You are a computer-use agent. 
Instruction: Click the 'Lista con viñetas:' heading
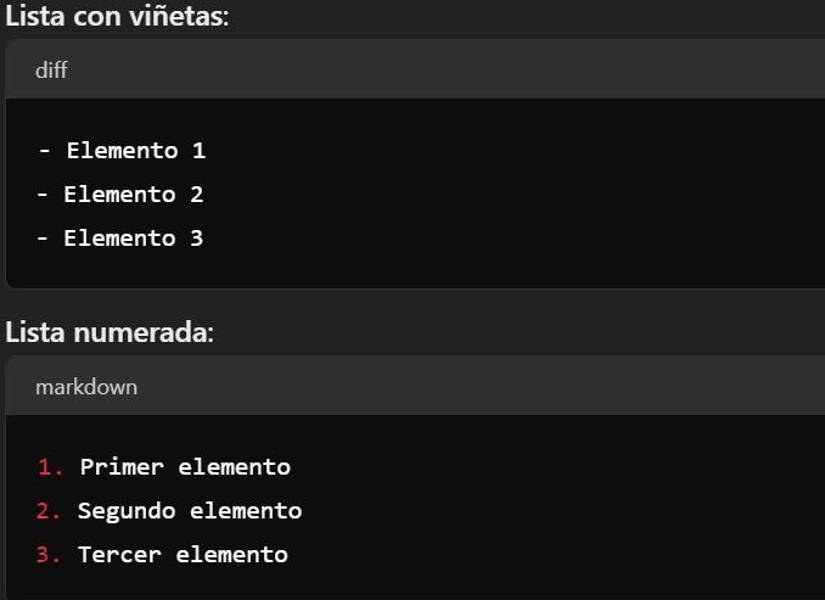tap(117, 16)
